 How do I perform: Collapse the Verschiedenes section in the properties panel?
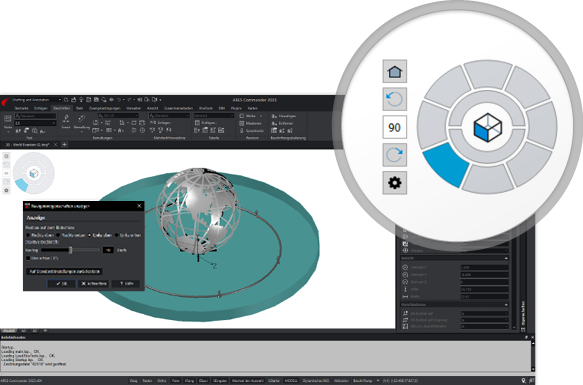pyautogui.click(x=506, y=305)
